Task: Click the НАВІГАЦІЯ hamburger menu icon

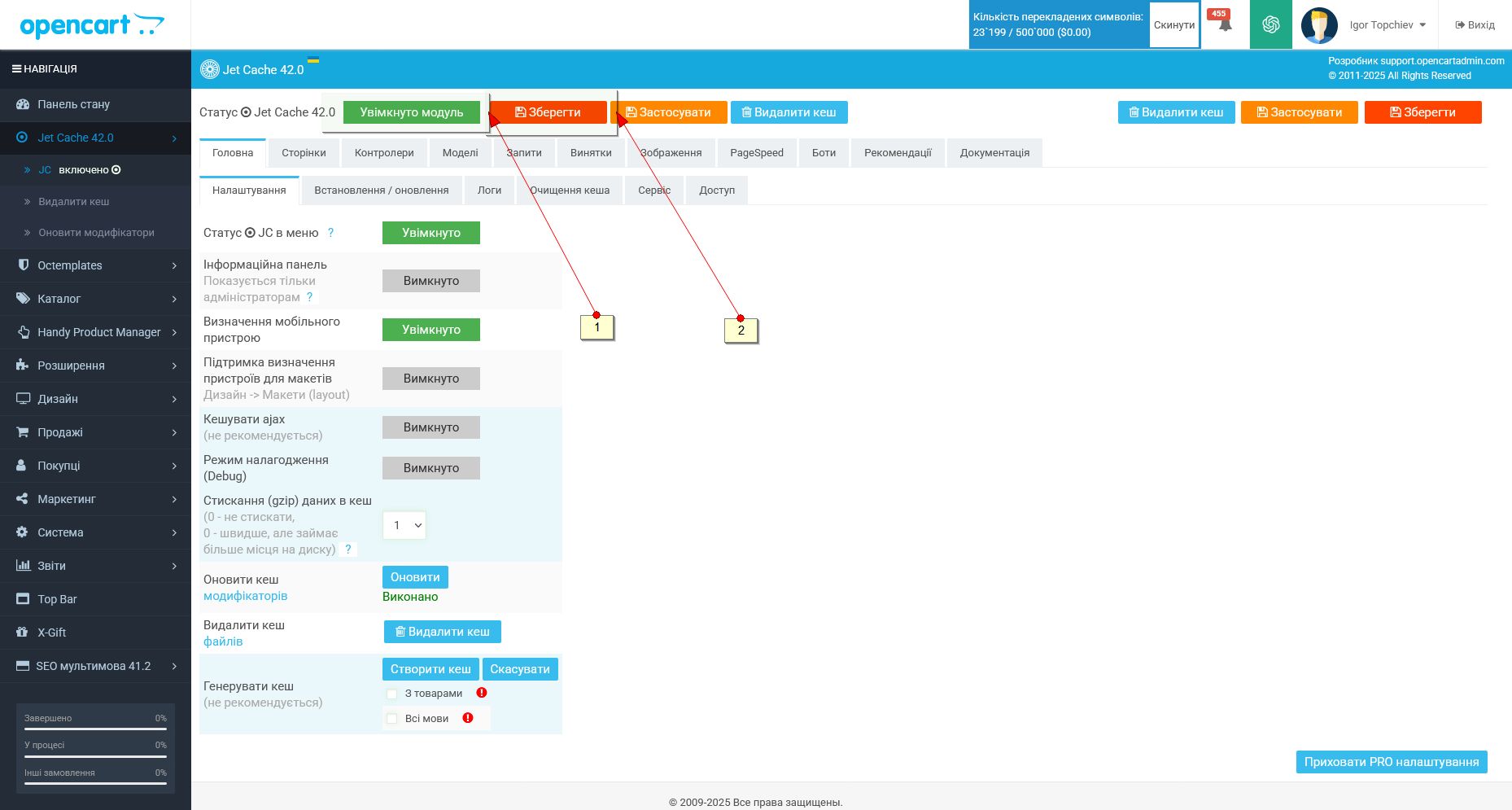Action: pyautogui.click(x=16, y=69)
